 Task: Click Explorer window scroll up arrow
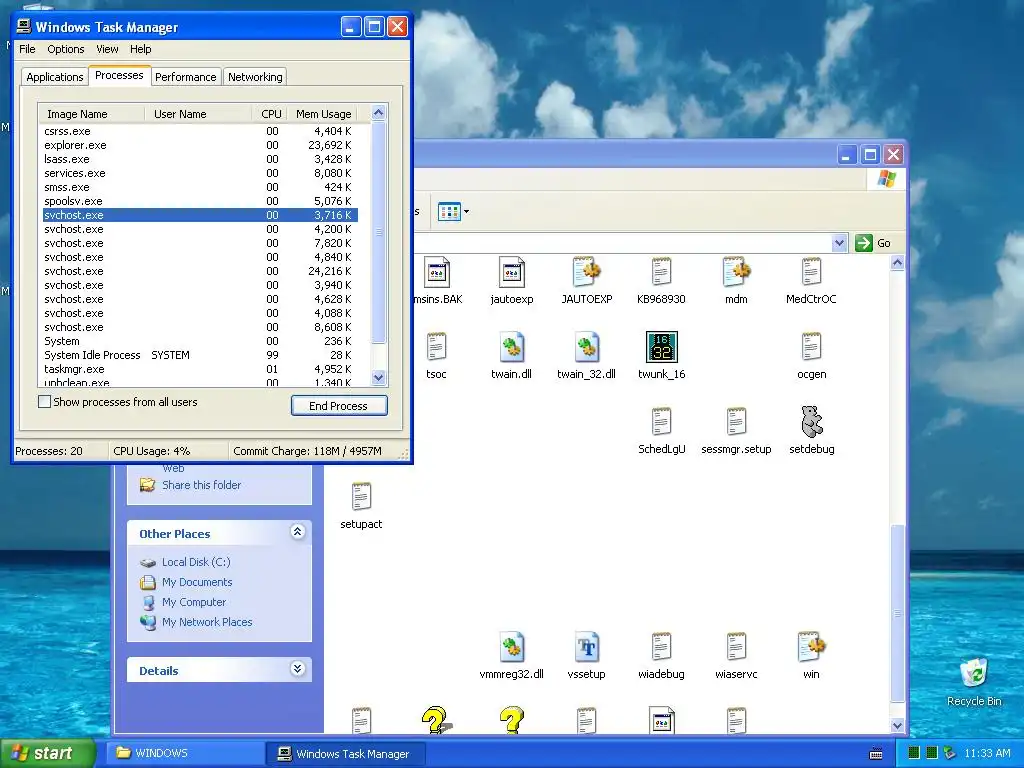(897, 263)
